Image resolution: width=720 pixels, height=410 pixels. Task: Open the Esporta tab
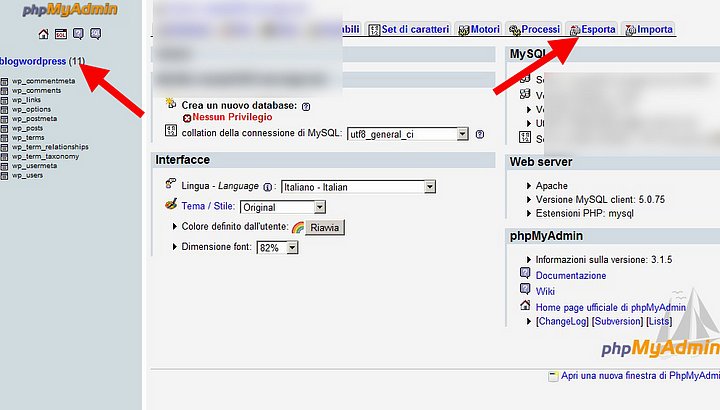coord(592,29)
